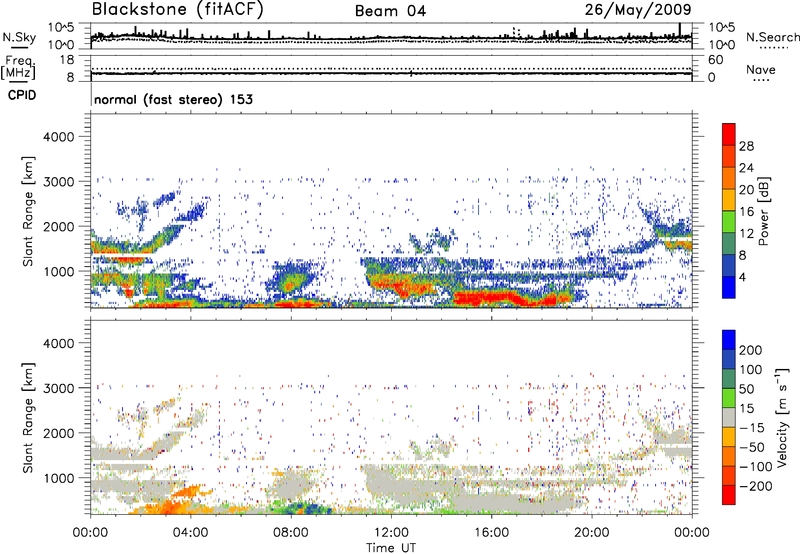
Task: Click the 'Power [dB]' colorbar title
Action: [x=764, y=211]
